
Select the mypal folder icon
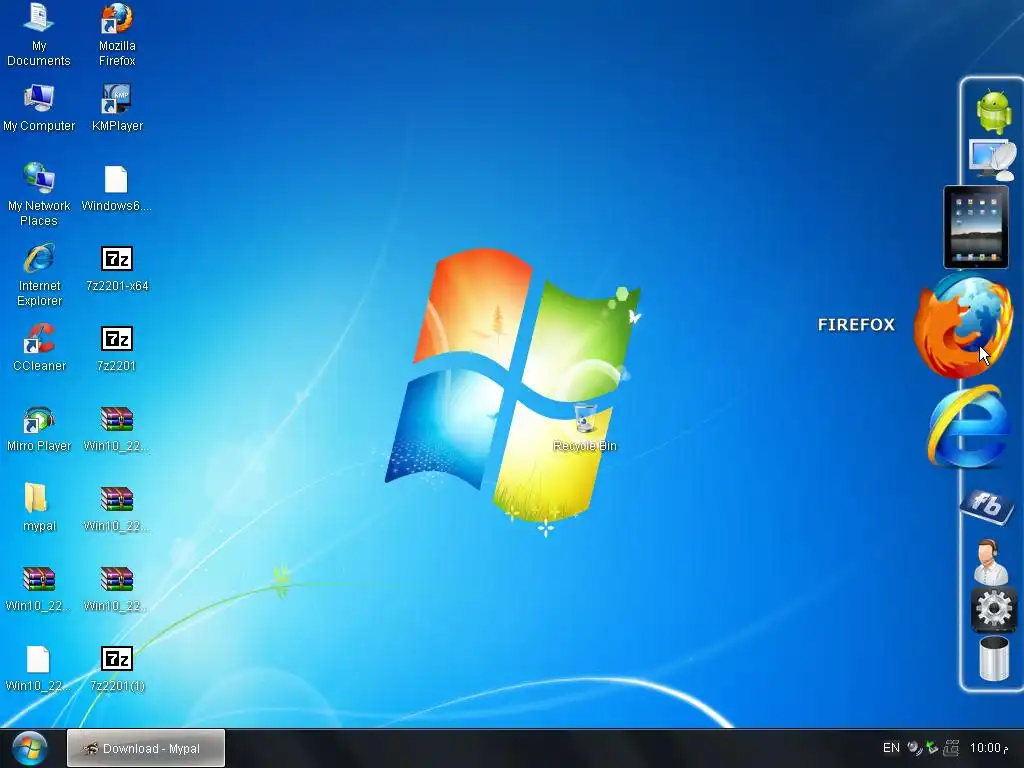[39, 507]
